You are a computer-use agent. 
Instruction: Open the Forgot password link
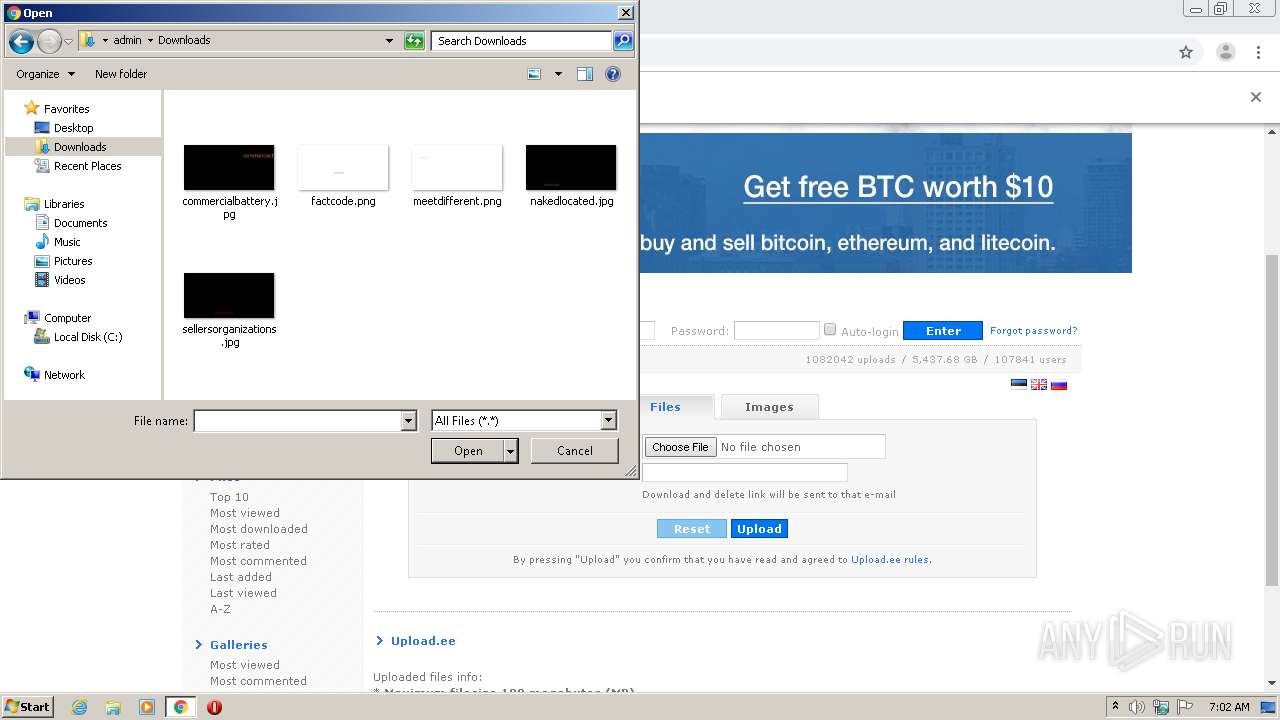[x=1033, y=331]
